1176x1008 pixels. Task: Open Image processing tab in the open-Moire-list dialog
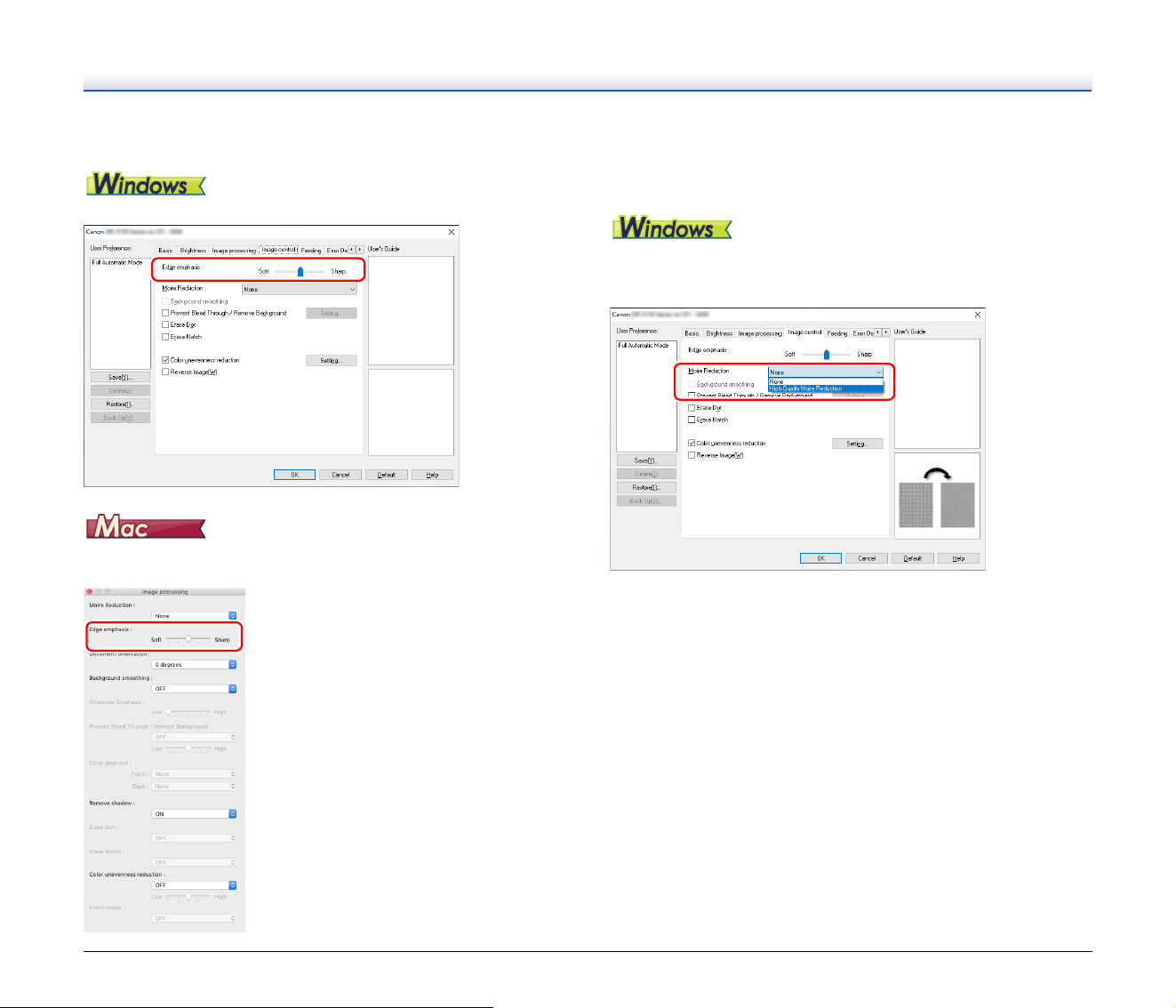(x=760, y=333)
